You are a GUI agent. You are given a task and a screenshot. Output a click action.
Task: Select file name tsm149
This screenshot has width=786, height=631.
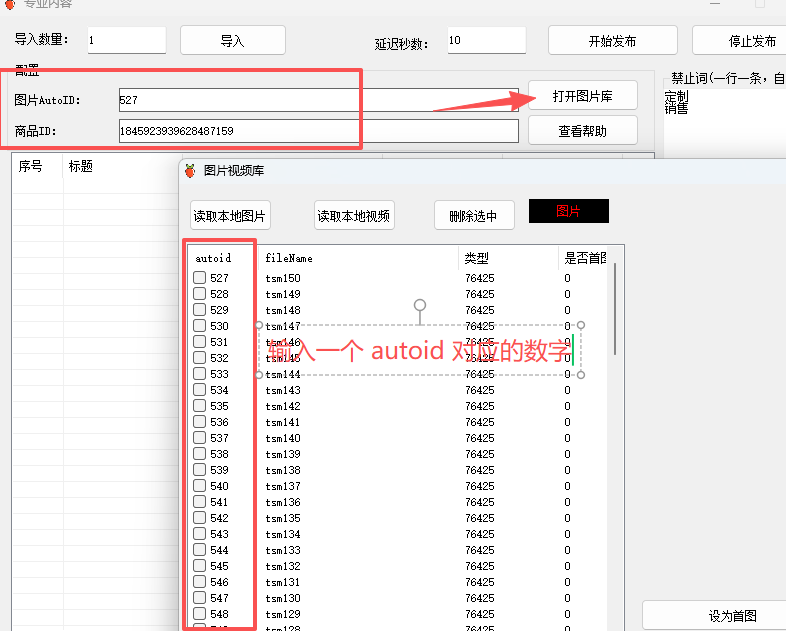(283, 294)
